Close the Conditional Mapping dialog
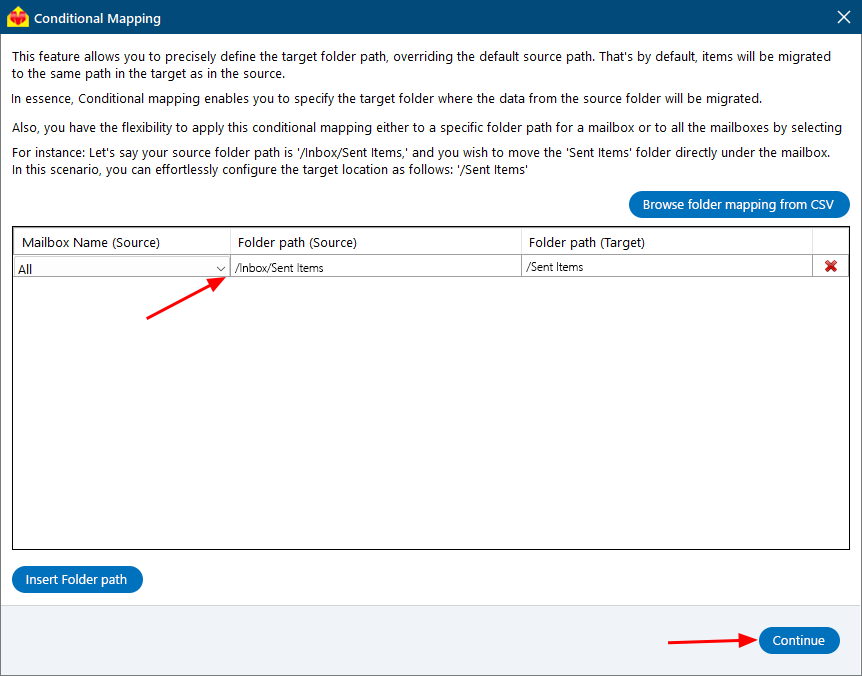862x676 pixels. (x=843, y=16)
